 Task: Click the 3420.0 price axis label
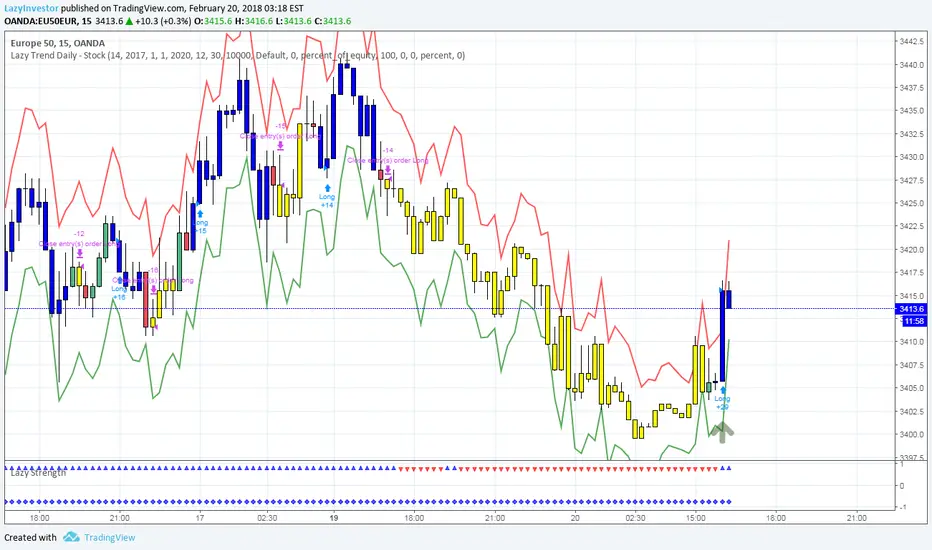[x=912, y=250]
